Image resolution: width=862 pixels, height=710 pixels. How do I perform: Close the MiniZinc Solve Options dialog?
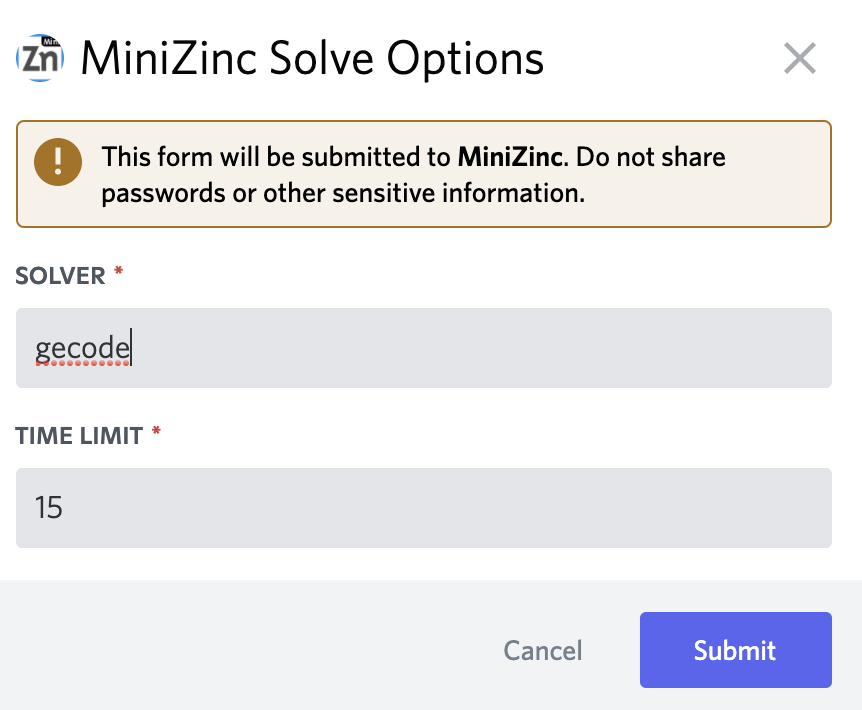[800, 59]
